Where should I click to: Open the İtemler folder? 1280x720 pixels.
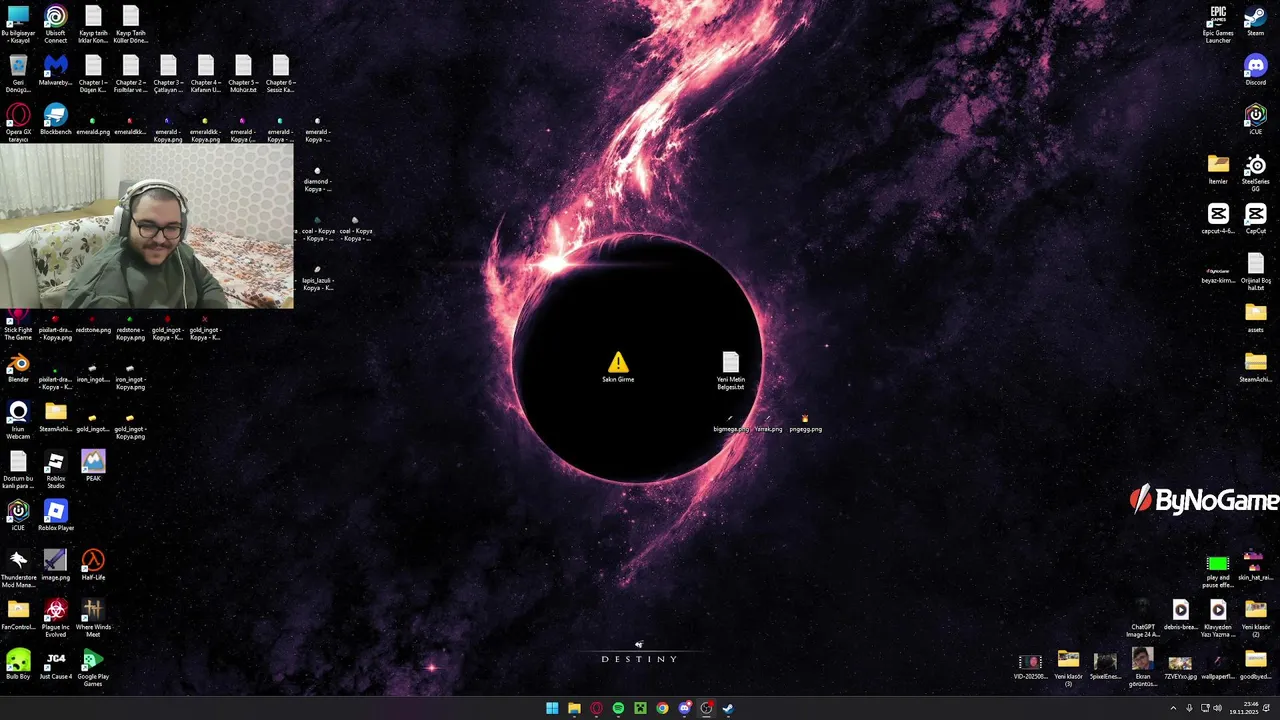click(x=1218, y=169)
